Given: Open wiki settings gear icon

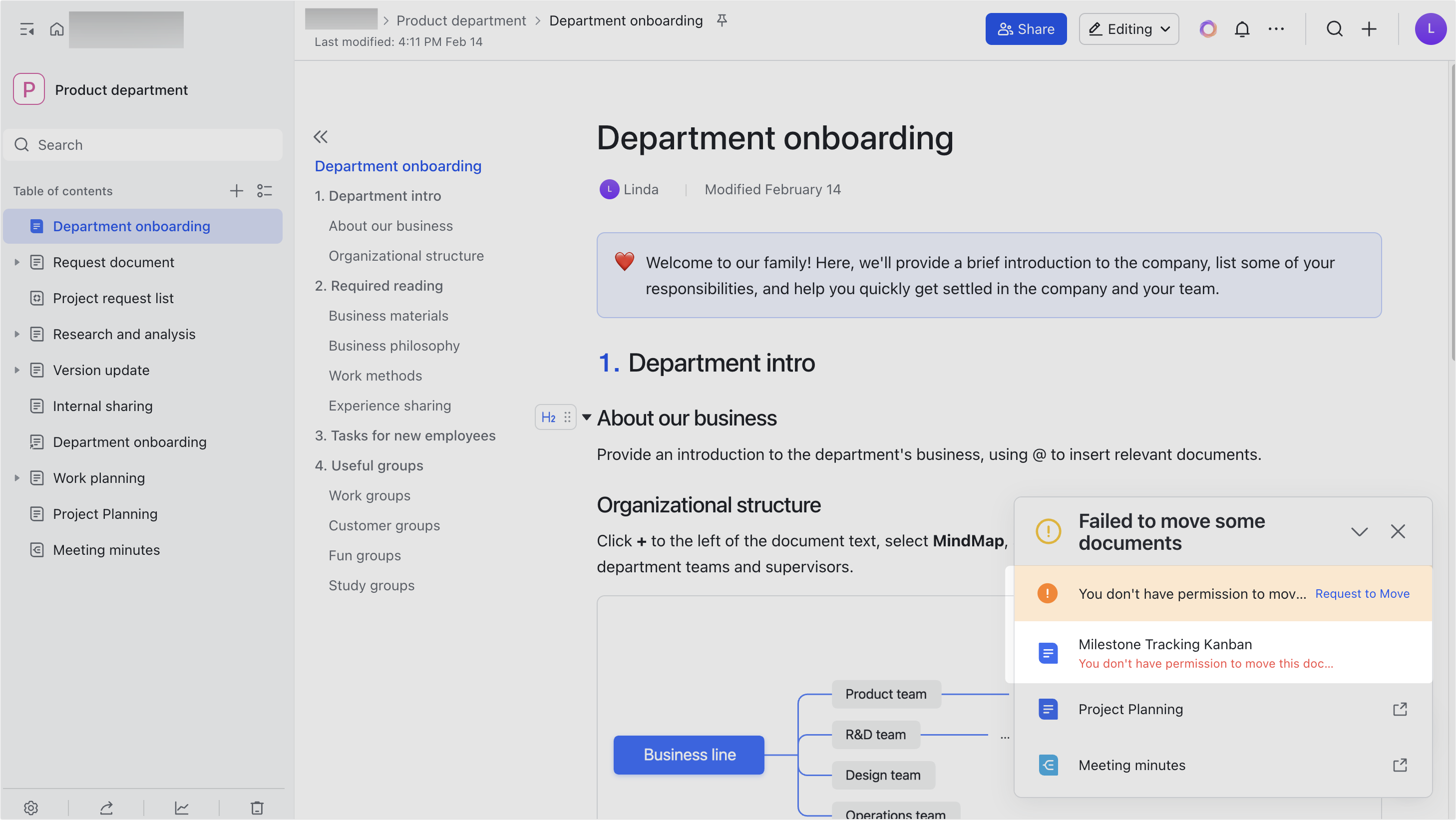Looking at the screenshot, I should point(31,808).
